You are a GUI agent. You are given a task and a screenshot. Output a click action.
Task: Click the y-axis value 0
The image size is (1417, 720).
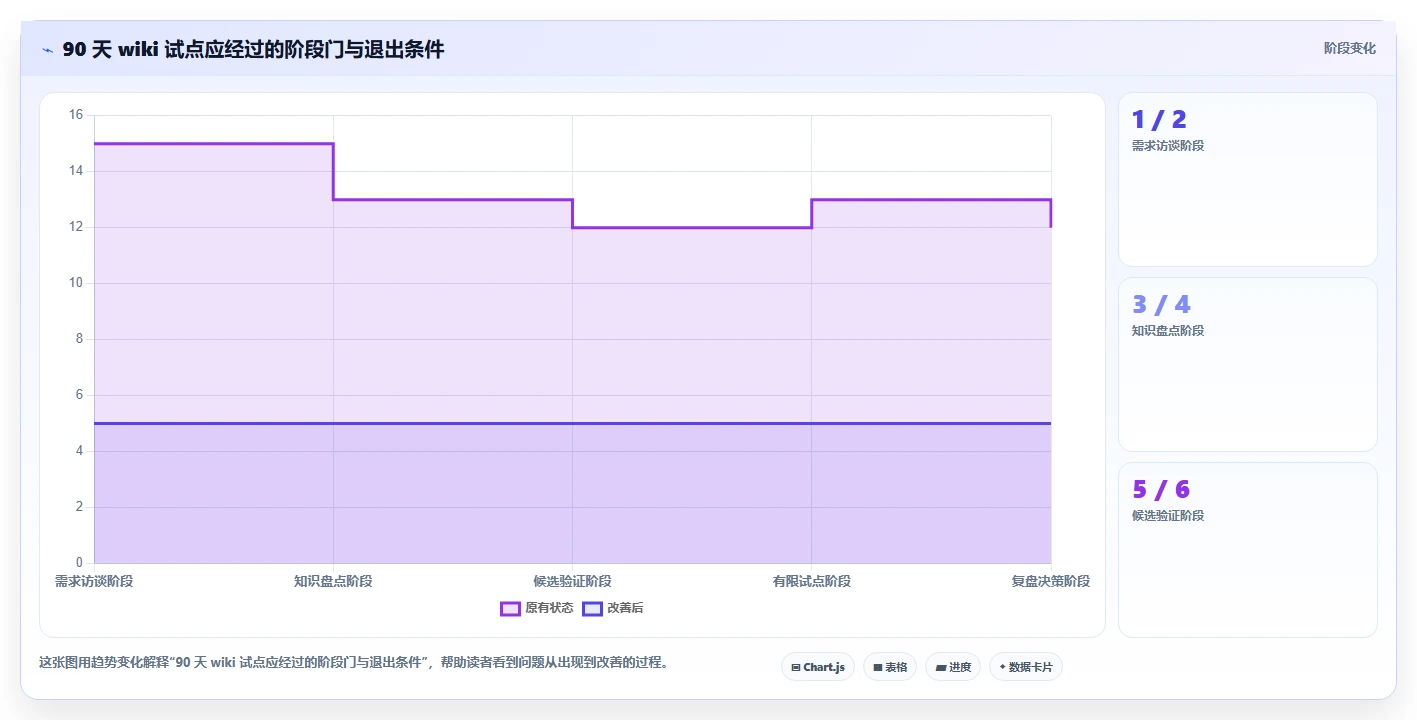point(80,563)
